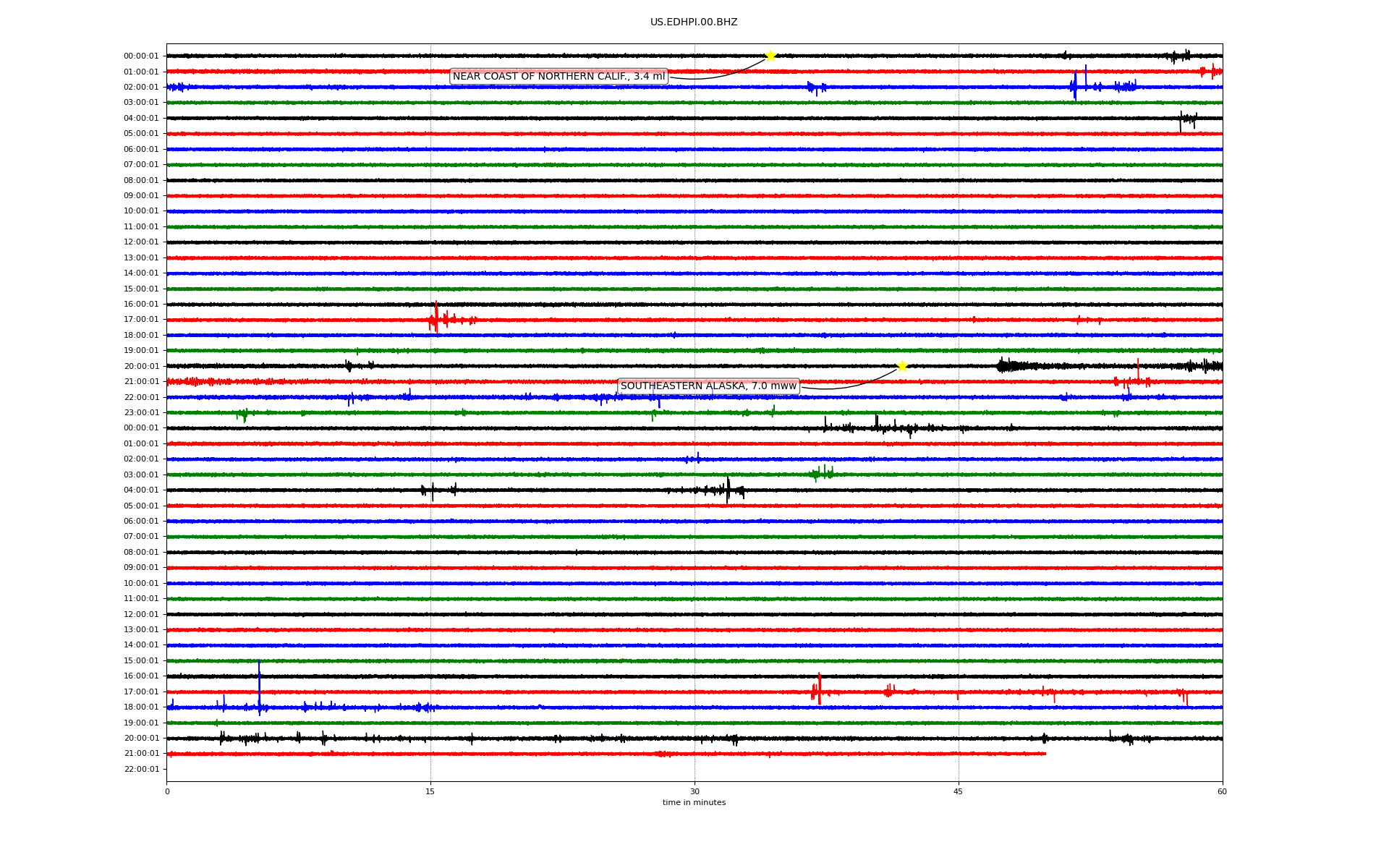Click the 60 minute tick label
The height and width of the screenshot is (868, 1389).
click(x=1222, y=791)
